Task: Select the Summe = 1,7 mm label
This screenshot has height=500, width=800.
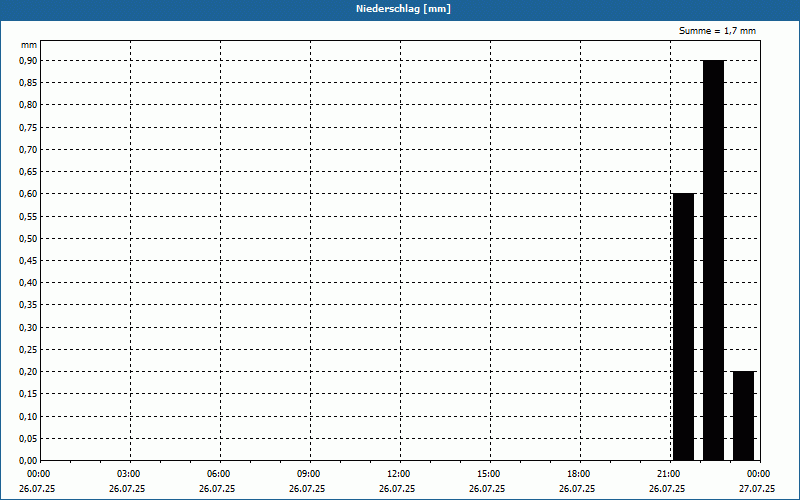Action: 717,31
